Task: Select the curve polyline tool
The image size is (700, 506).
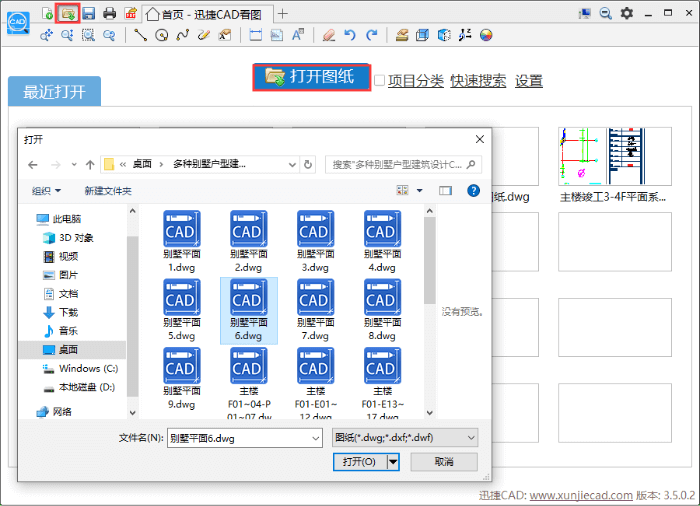Action: coord(183,35)
